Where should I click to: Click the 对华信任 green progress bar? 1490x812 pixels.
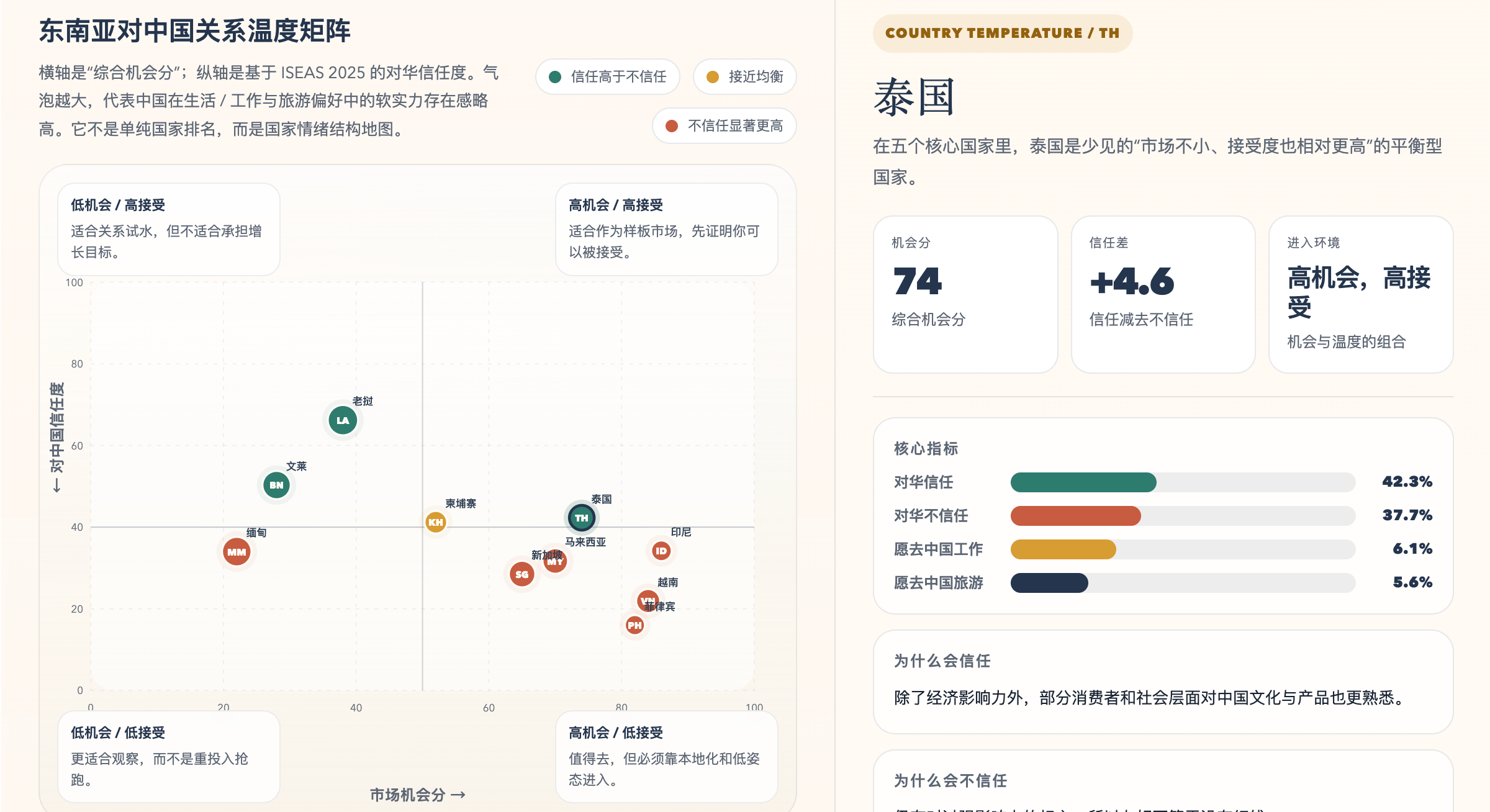1083,482
